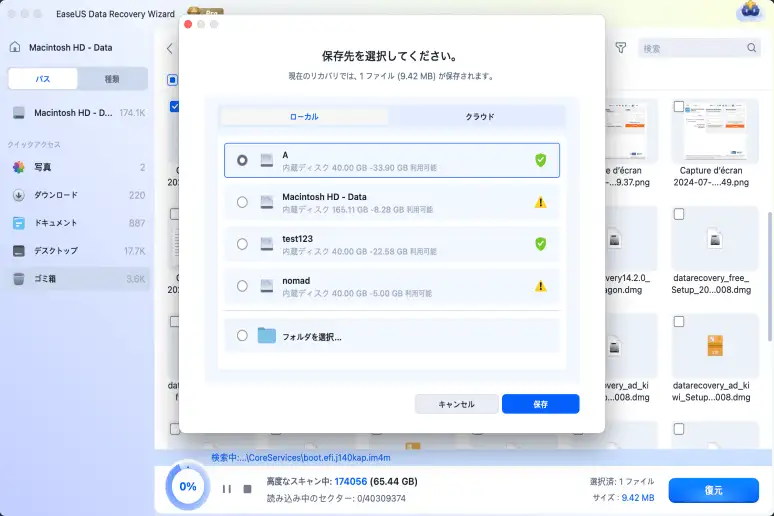Viewport: 774px width, 516px height.
Task: Open ダウンロード downloads sidebar item
Action: pyautogui.click(x=78, y=195)
